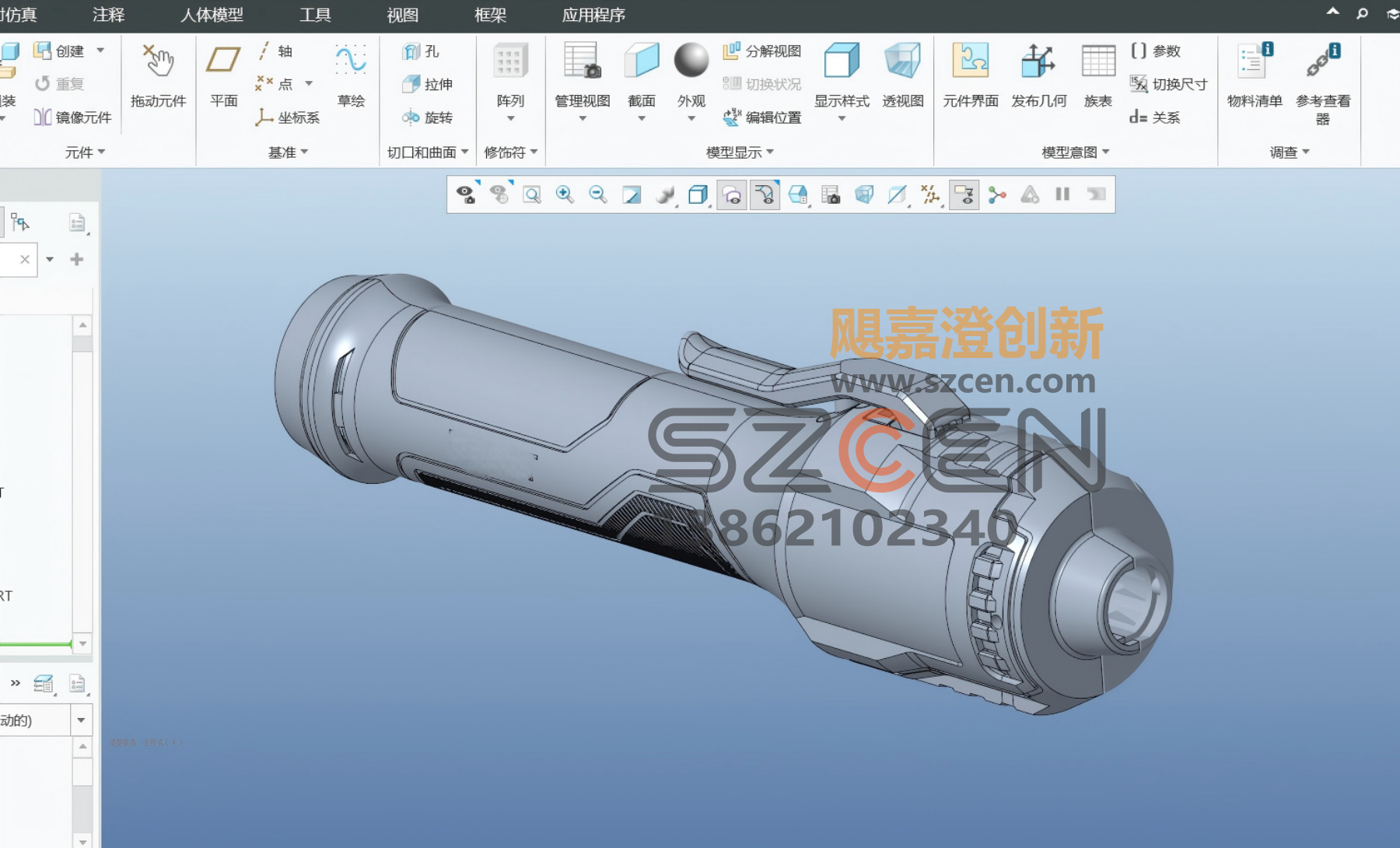Click the 拉伸 extrude button
This screenshot has height=848, width=1400.
(428, 84)
